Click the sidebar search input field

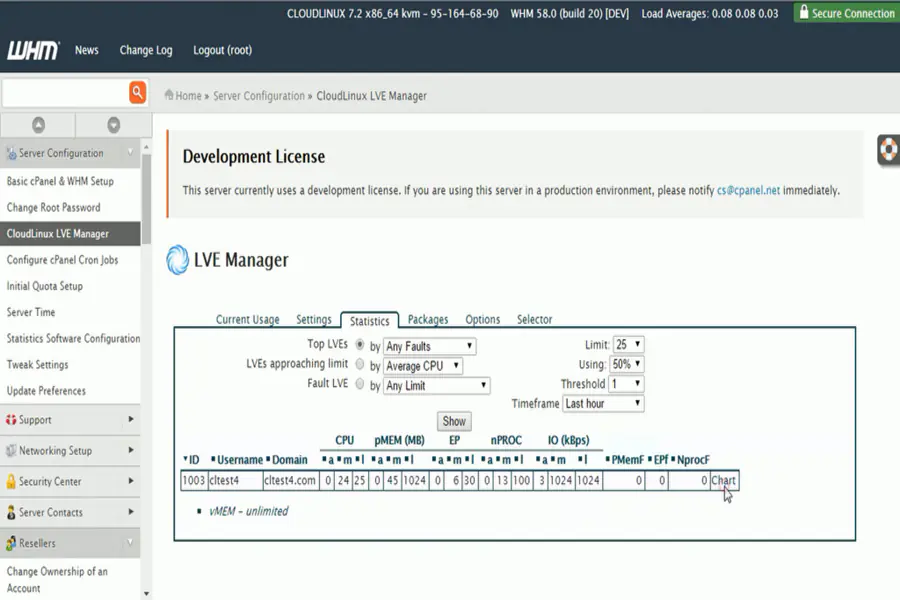coord(64,94)
